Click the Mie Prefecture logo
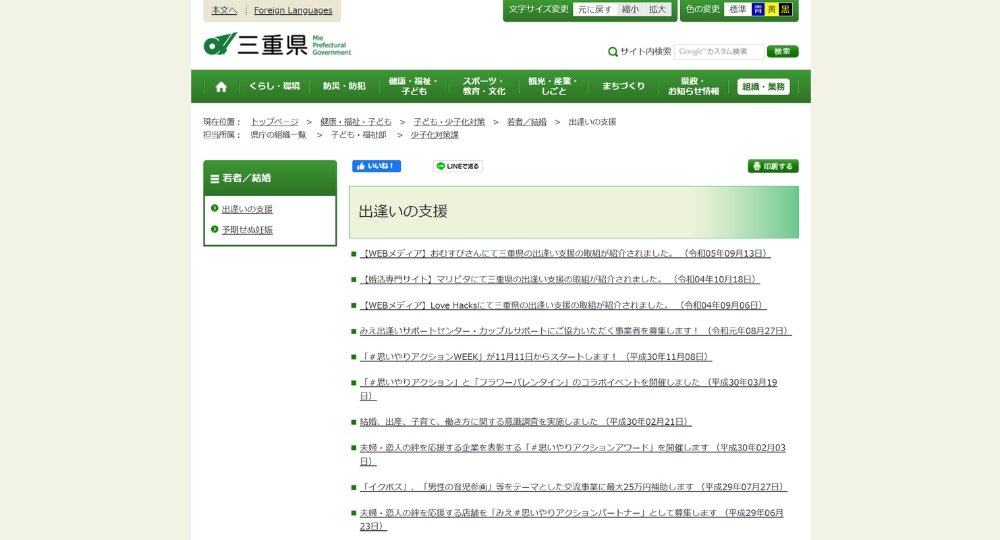 277,45
